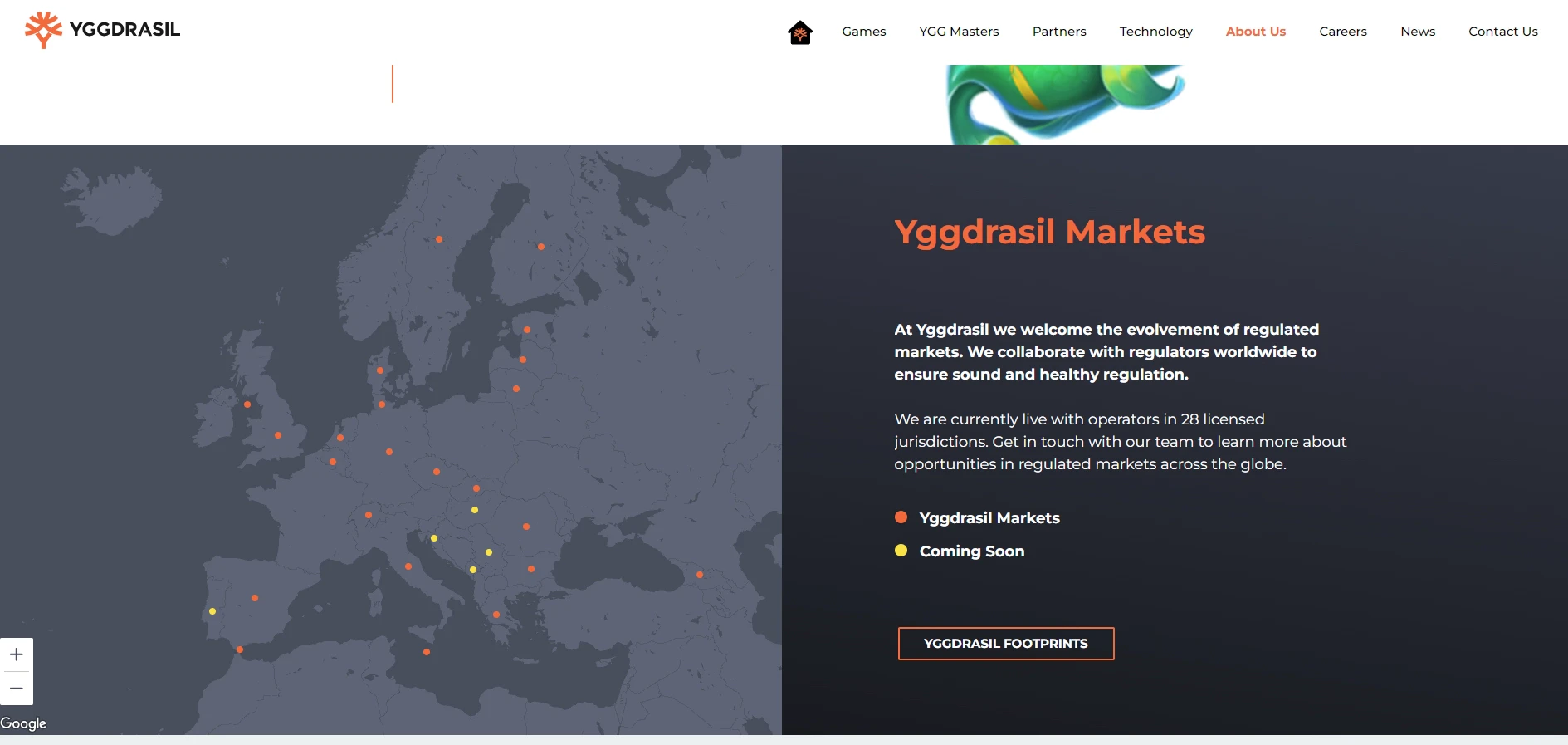Click the Yggdrasil Markets heading
Viewport: 1568px width, 745px height.
click(1049, 232)
